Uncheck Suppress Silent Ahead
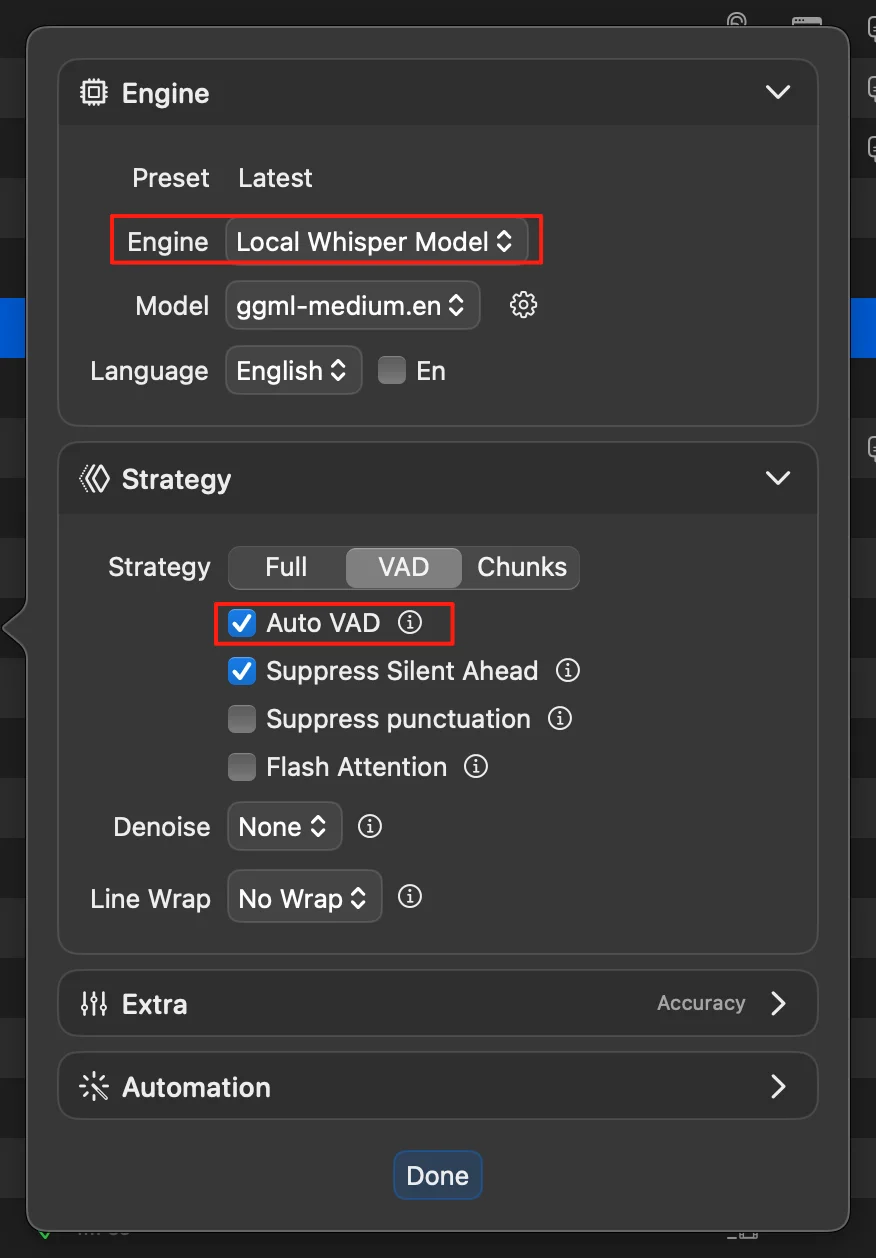Screen dimensions: 876x1258 point(242,671)
